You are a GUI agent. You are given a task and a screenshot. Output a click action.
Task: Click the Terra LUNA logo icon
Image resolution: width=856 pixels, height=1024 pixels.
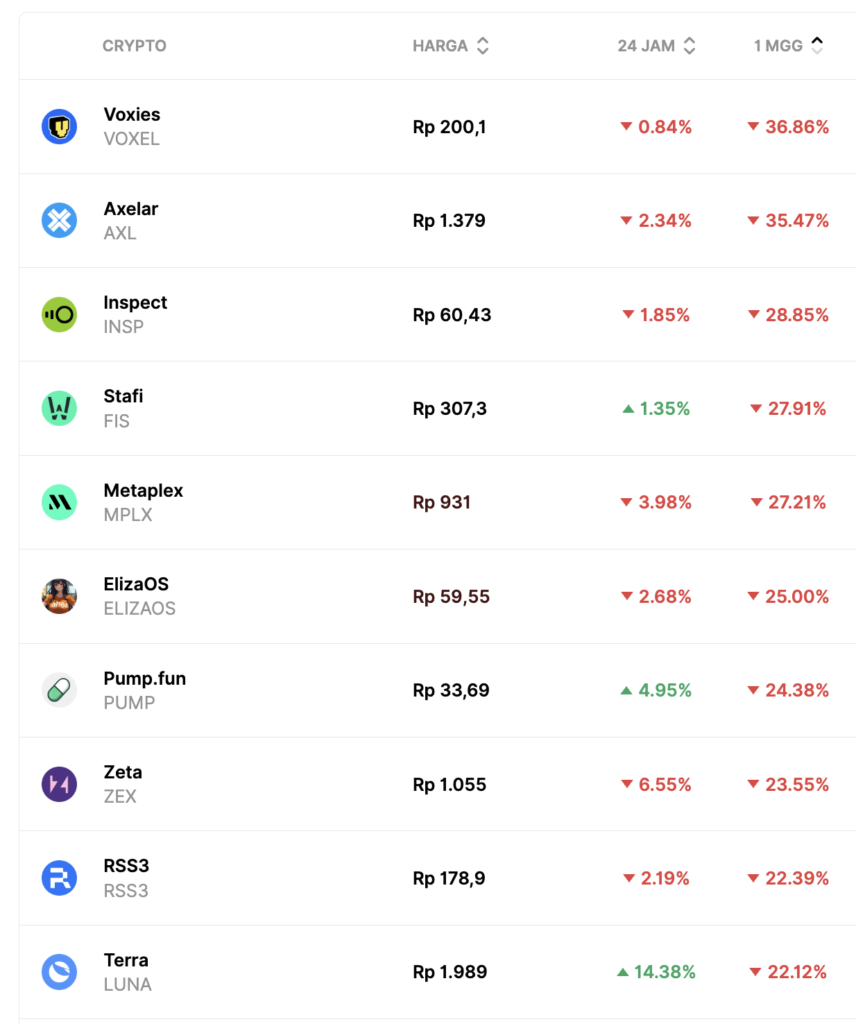pyautogui.click(x=59, y=972)
